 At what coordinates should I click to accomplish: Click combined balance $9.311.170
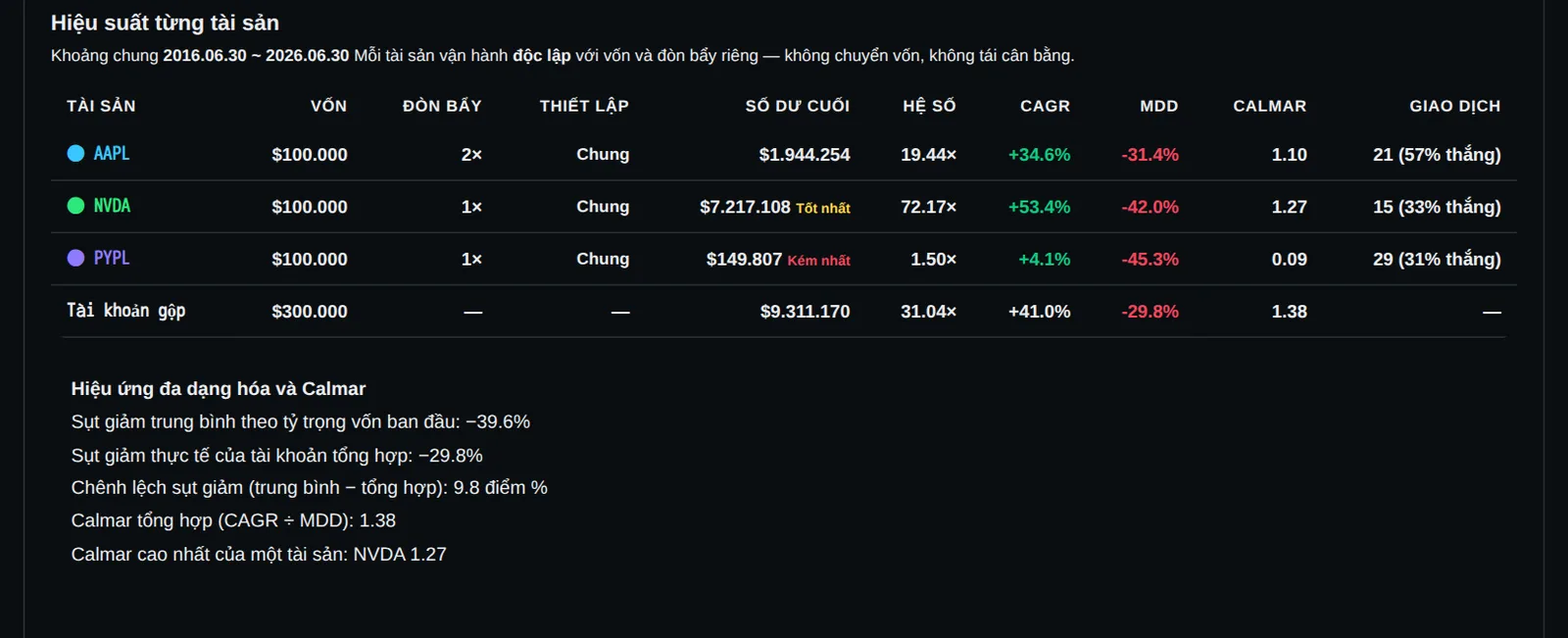pos(805,312)
